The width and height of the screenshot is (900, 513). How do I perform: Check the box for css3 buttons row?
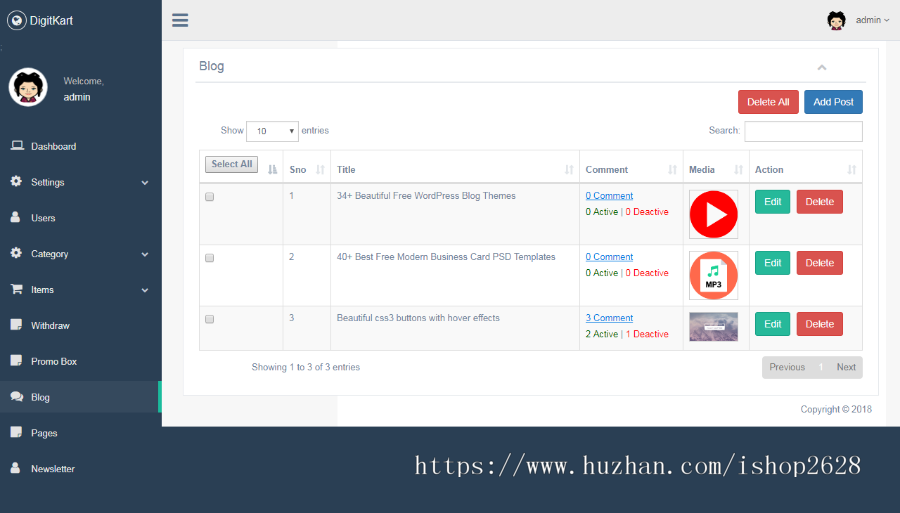coord(210,319)
